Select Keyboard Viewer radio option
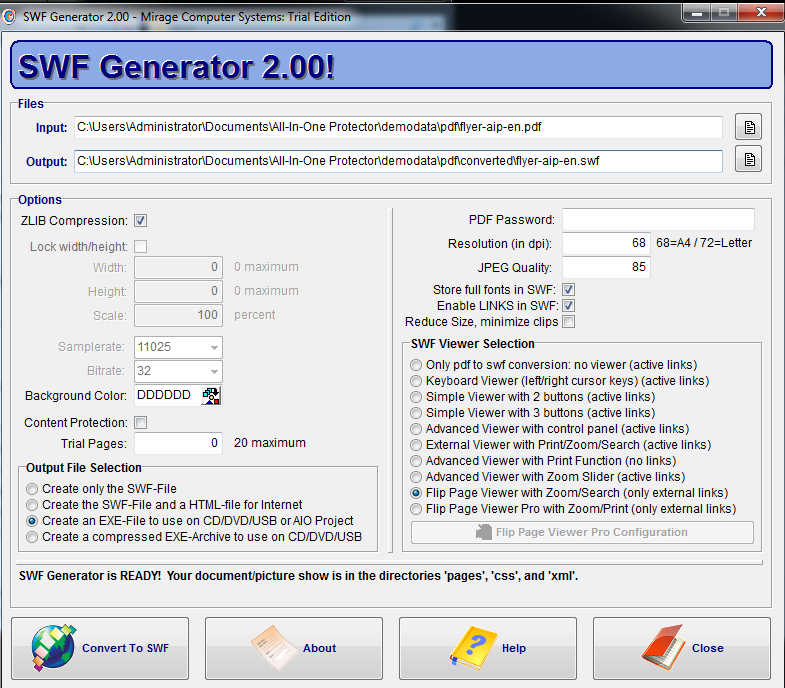 point(416,381)
